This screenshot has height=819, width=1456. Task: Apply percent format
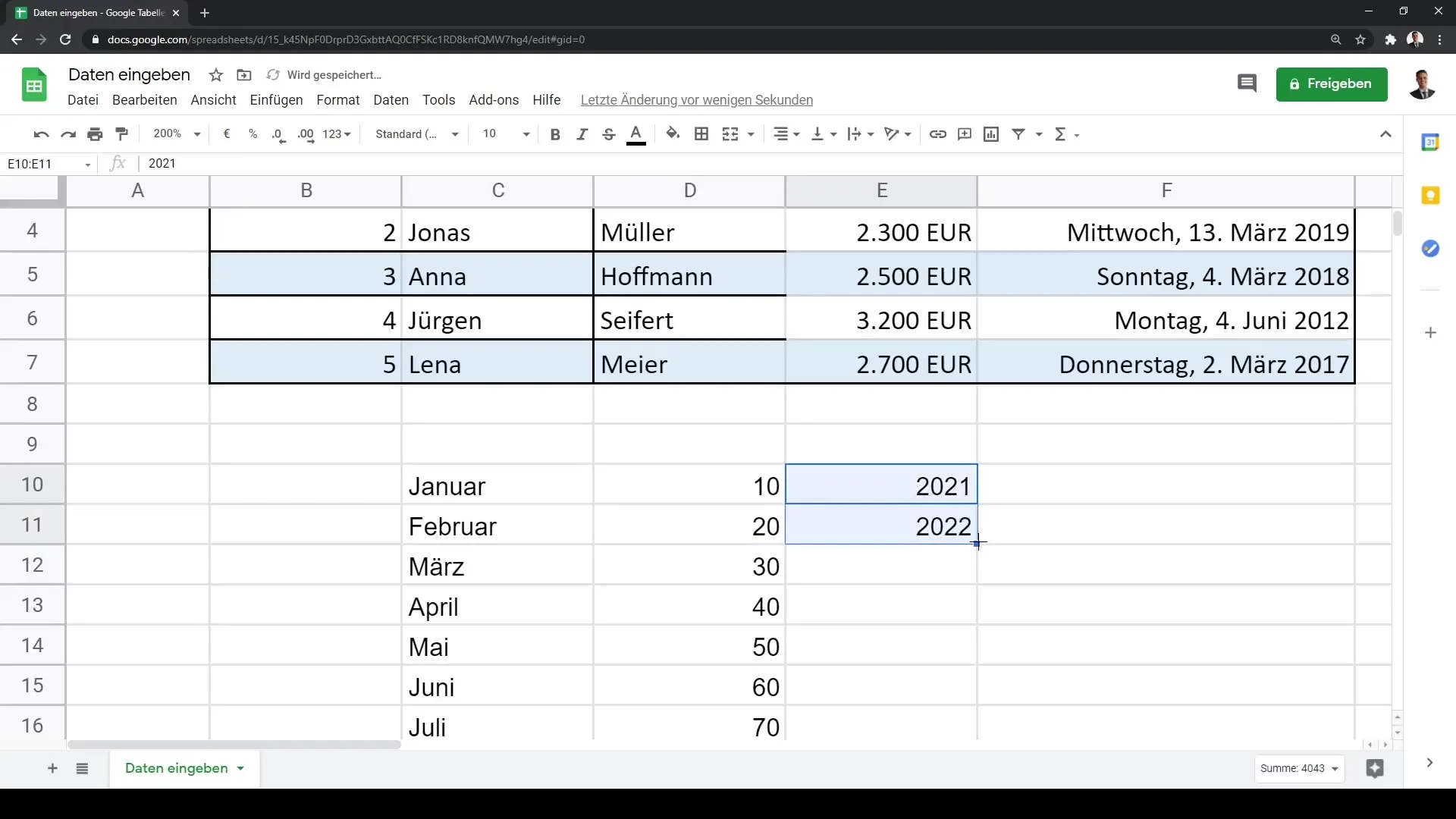tap(253, 134)
